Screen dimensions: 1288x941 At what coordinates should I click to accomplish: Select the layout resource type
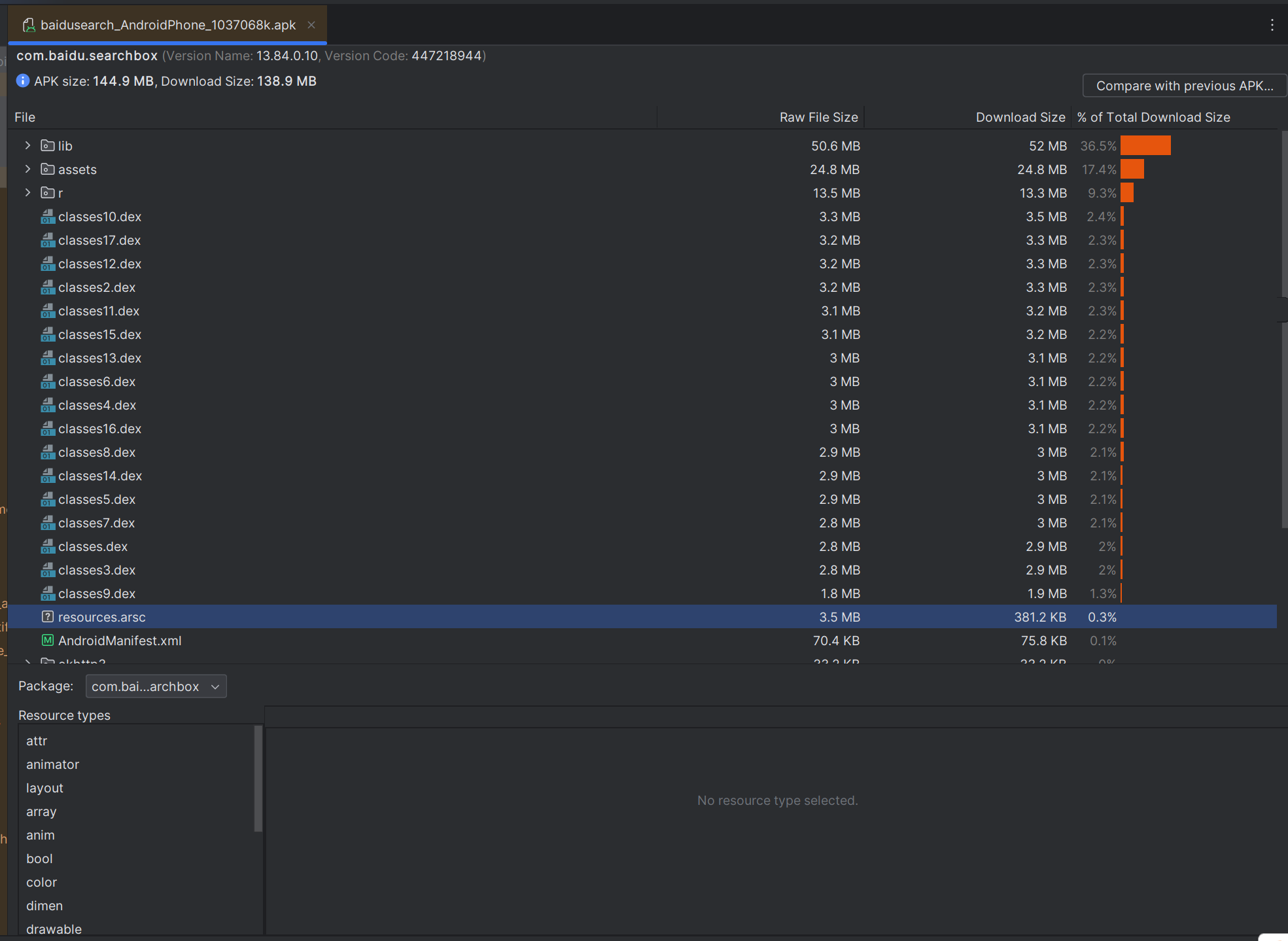pyautogui.click(x=44, y=788)
